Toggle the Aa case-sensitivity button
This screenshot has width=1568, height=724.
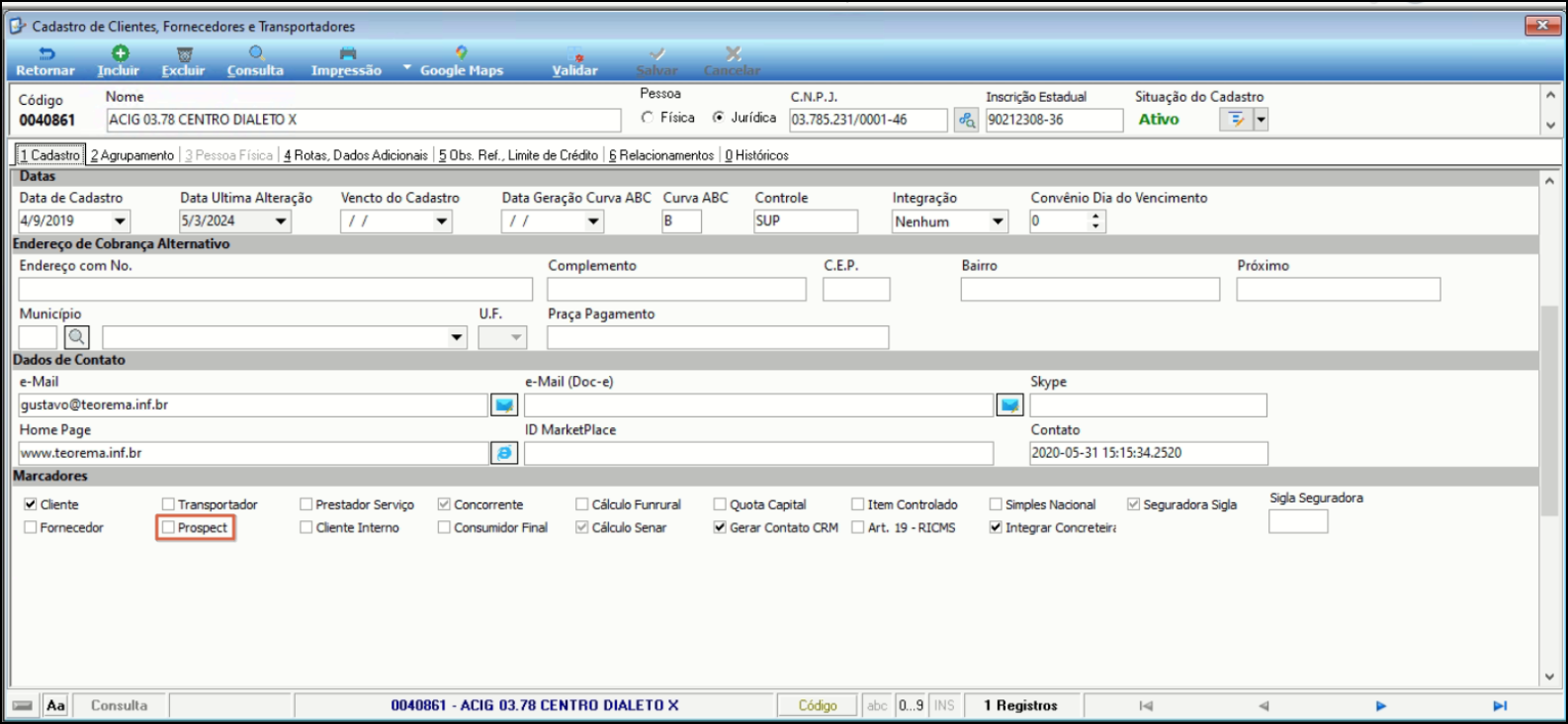pyautogui.click(x=56, y=705)
